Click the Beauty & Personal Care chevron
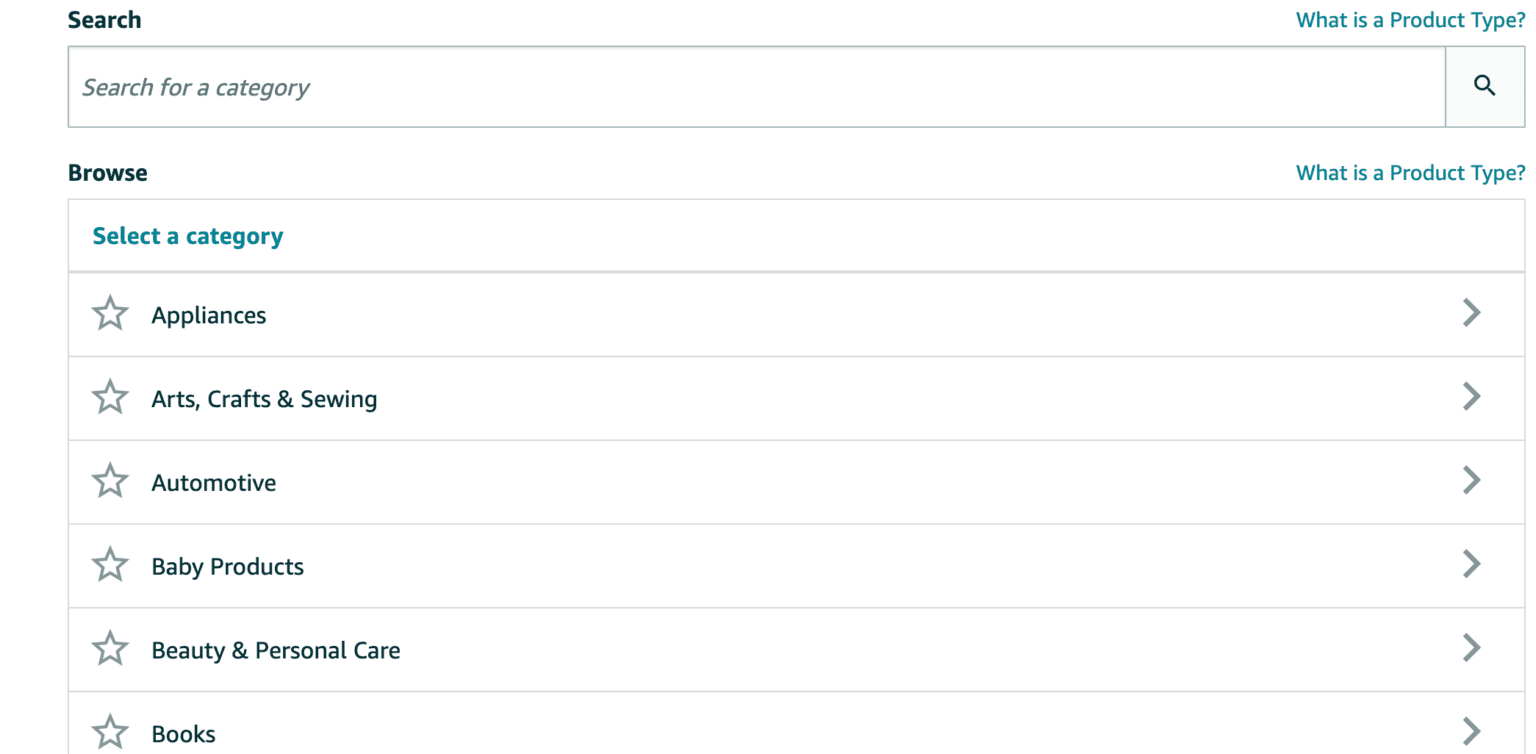Image resolution: width=1536 pixels, height=754 pixels. pyautogui.click(x=1471, y=649)
